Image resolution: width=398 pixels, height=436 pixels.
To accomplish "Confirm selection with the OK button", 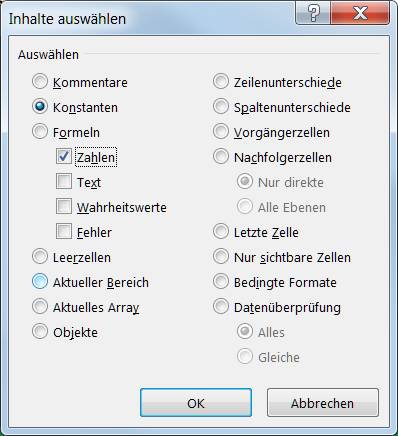I will pyautogui.click(x=196, y=403).
